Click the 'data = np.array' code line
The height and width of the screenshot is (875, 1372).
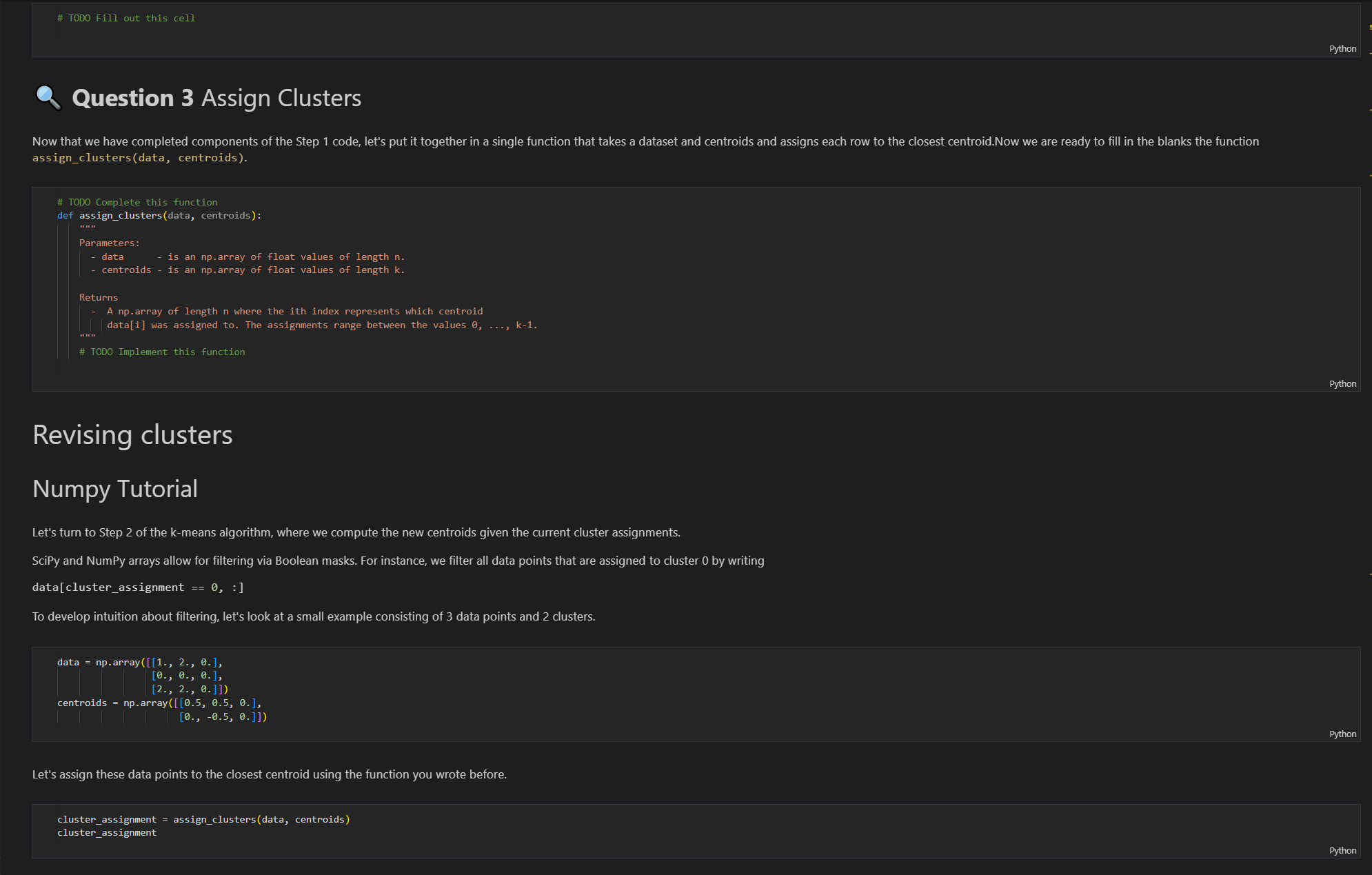coord(140,663)
